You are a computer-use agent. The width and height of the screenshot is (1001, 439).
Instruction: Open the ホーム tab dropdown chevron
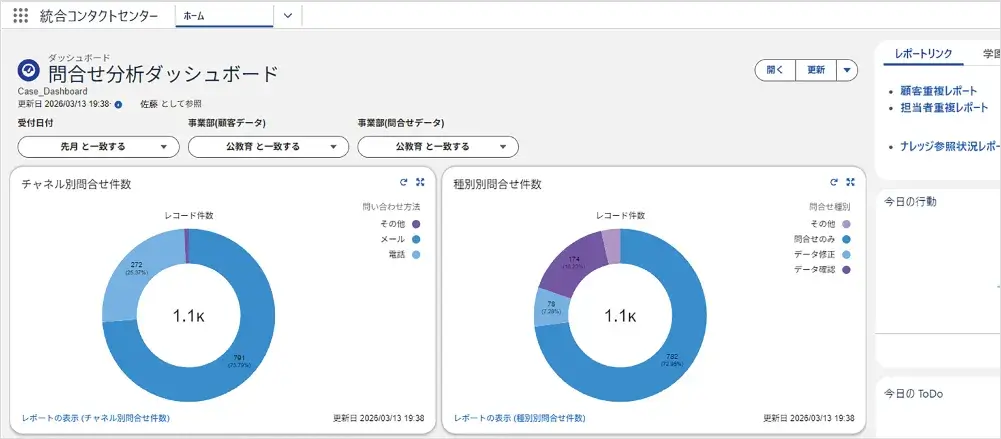coord(287,16)
